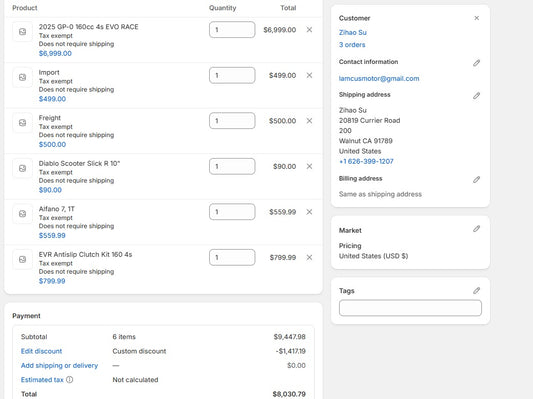This screenshot has width=533, height=399.
Task: Open the $6,999.00 price link
Action: (55, 53)
